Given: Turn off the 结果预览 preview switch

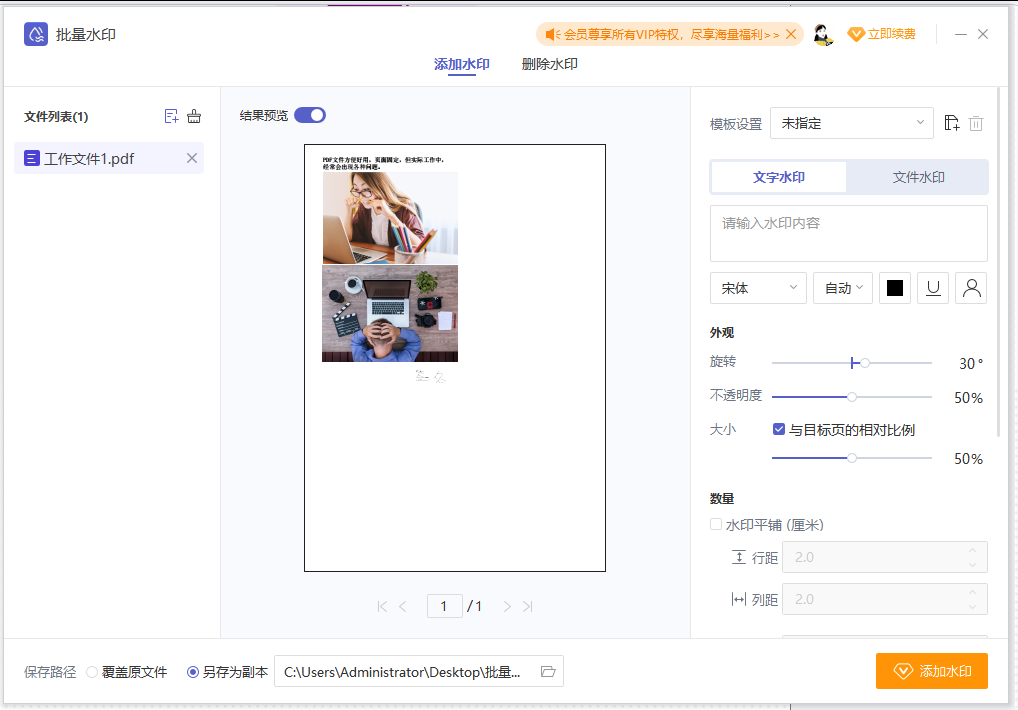Looking at the screenshot, I should (310, 115).
